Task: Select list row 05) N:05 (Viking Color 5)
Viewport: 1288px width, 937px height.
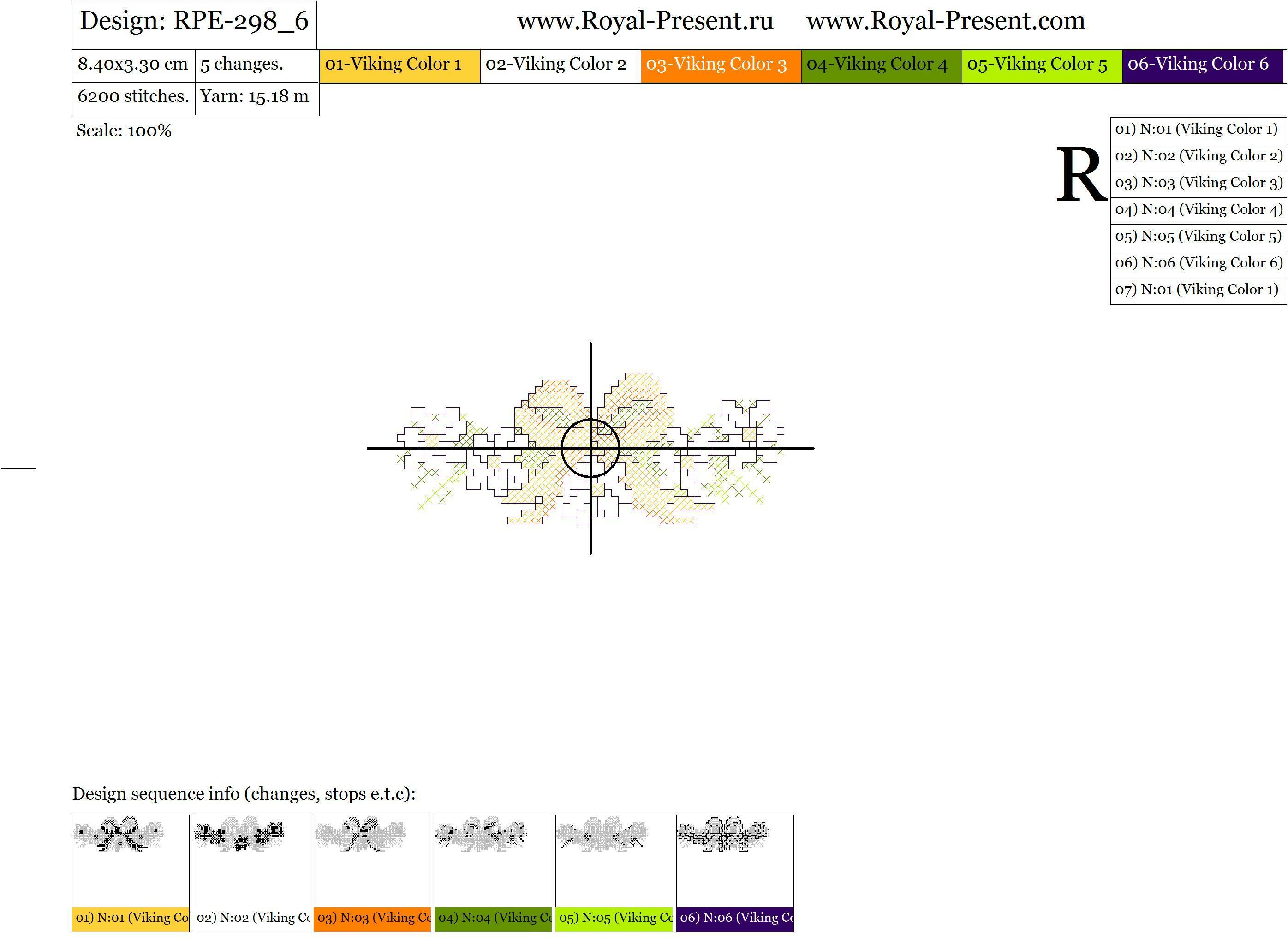Action: tap(1198, 237)
